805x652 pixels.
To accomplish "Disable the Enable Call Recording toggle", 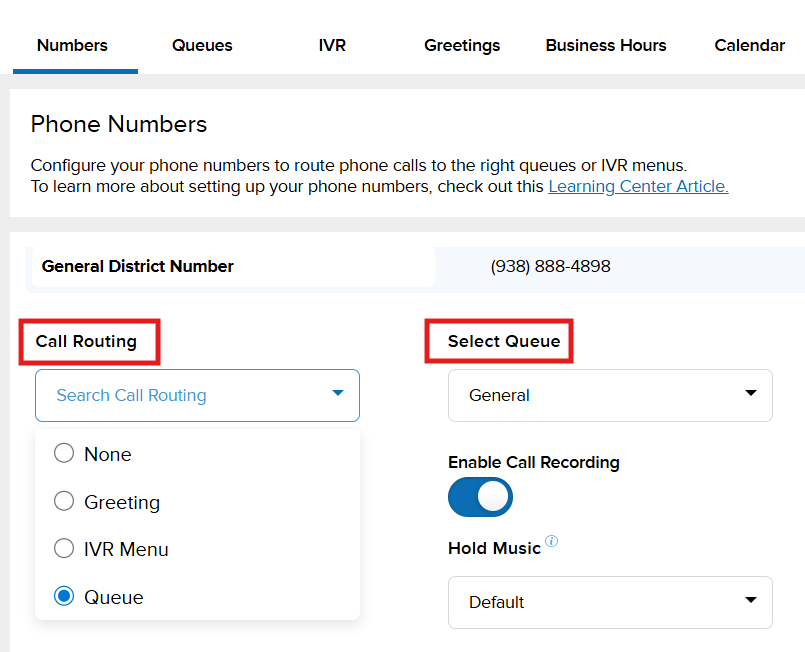I will pos(480,497).
